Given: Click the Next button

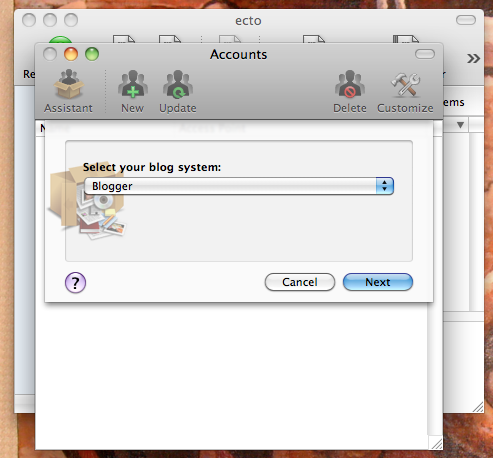Looking at the screenshot, I should coord(378,282).
